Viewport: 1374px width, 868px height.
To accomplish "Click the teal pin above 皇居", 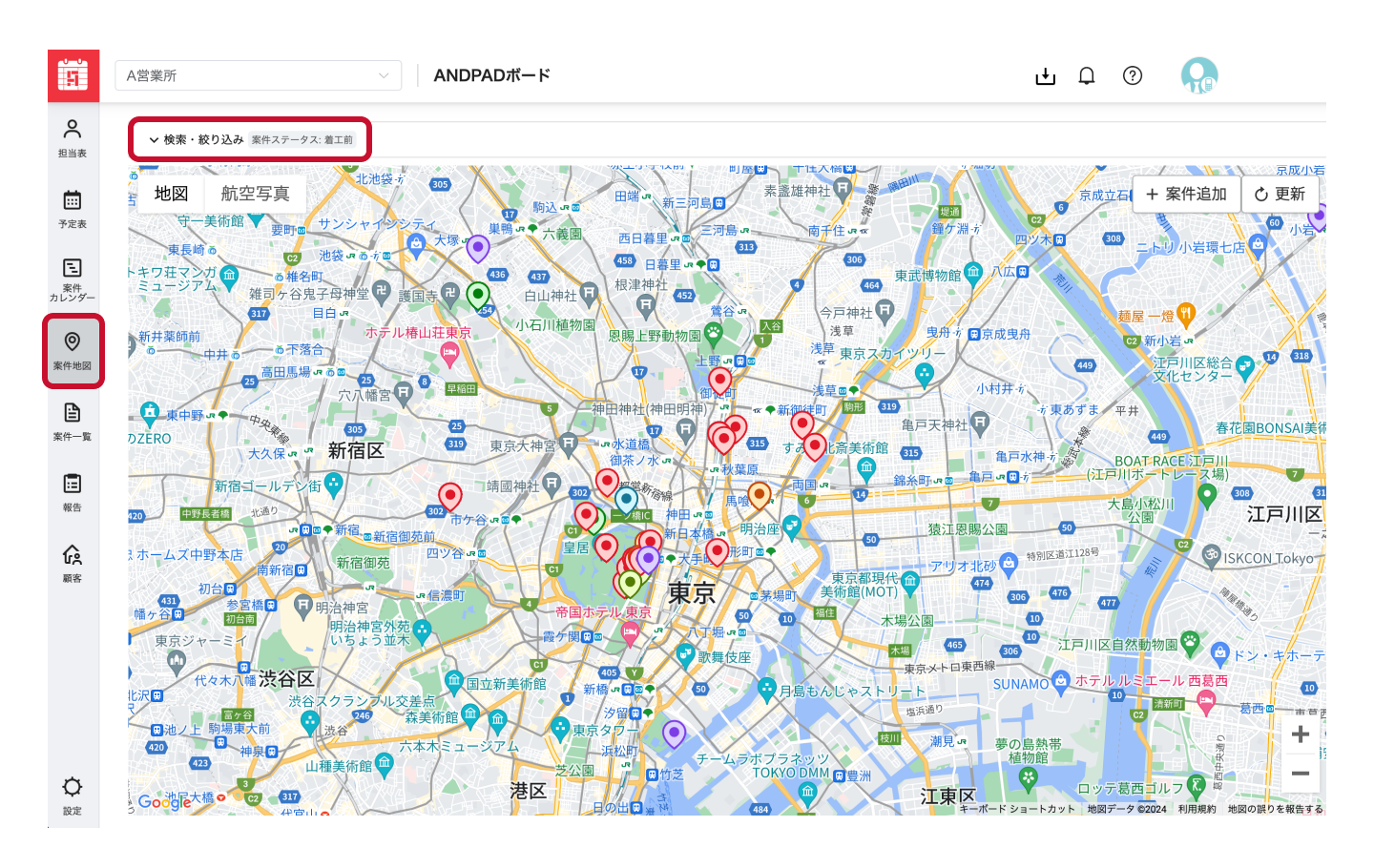I will (x=626, y=501).
